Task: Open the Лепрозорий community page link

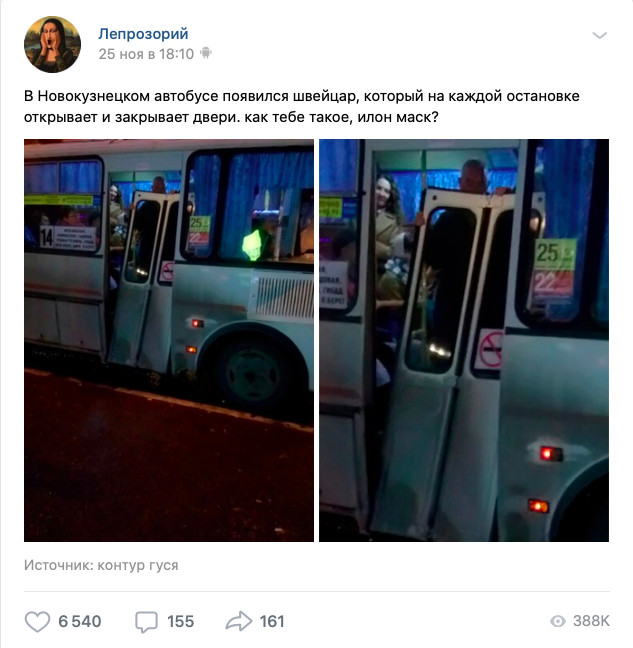Action: click(143, 33)
